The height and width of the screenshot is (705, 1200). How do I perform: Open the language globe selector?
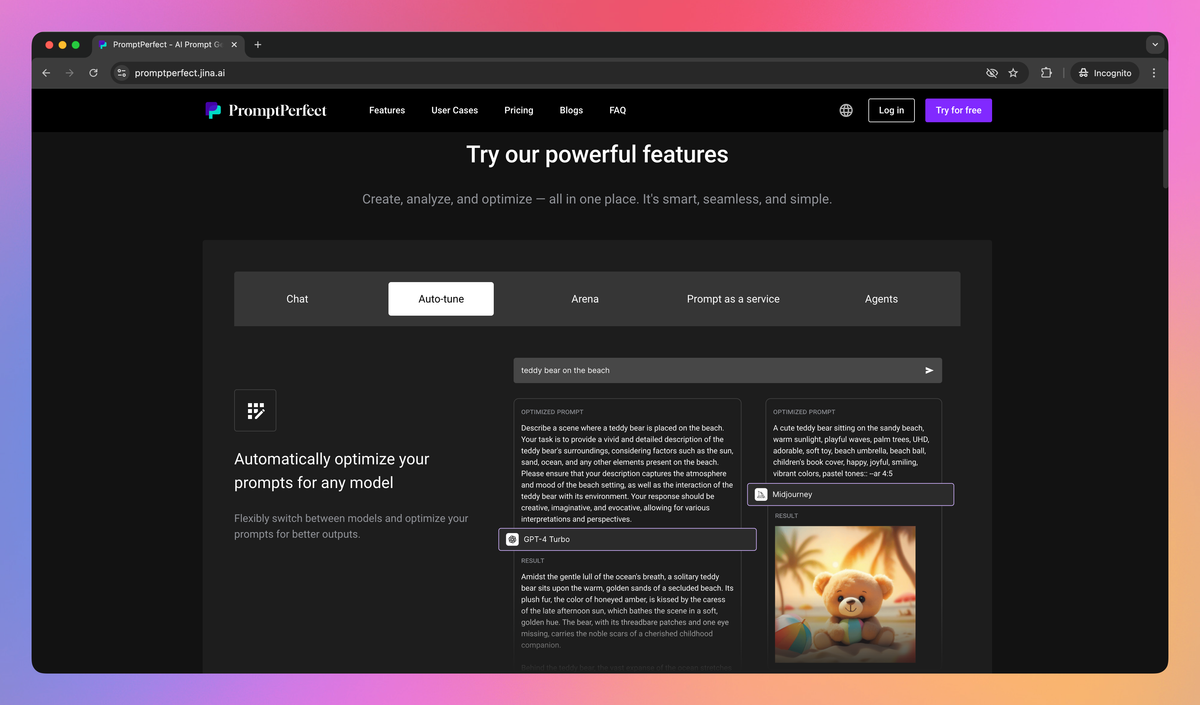846,110
